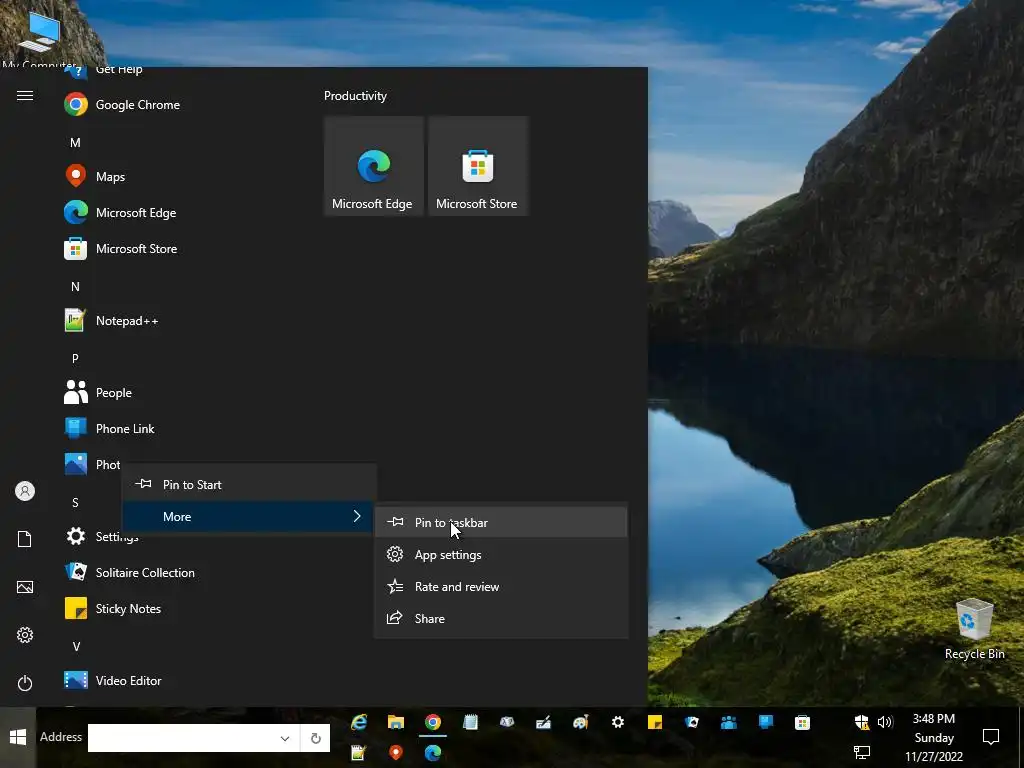Image resolution: width=1024 pixels, height=768 pixels.
Task: Open Google Chrome from the app list
Action: [122, 104]
